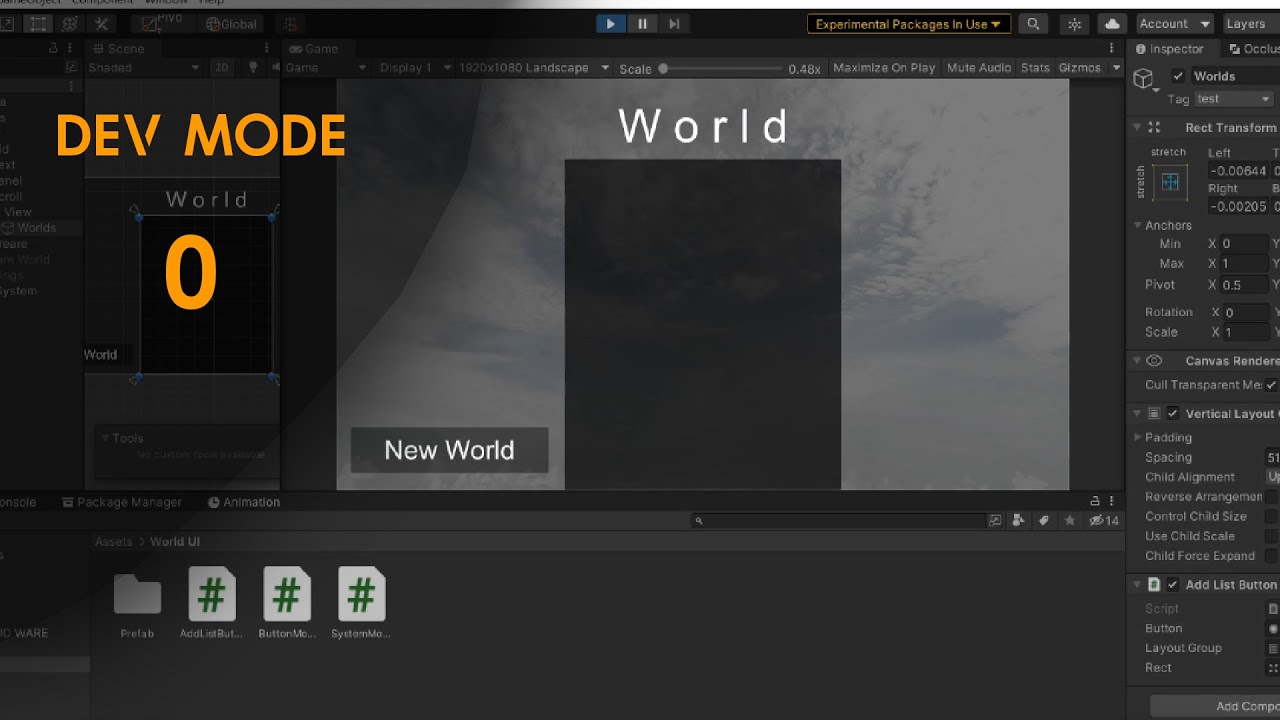The image size is (1280, 720).
Task: Select the AddListBut... script asset
Action: [x=212, y=605]
